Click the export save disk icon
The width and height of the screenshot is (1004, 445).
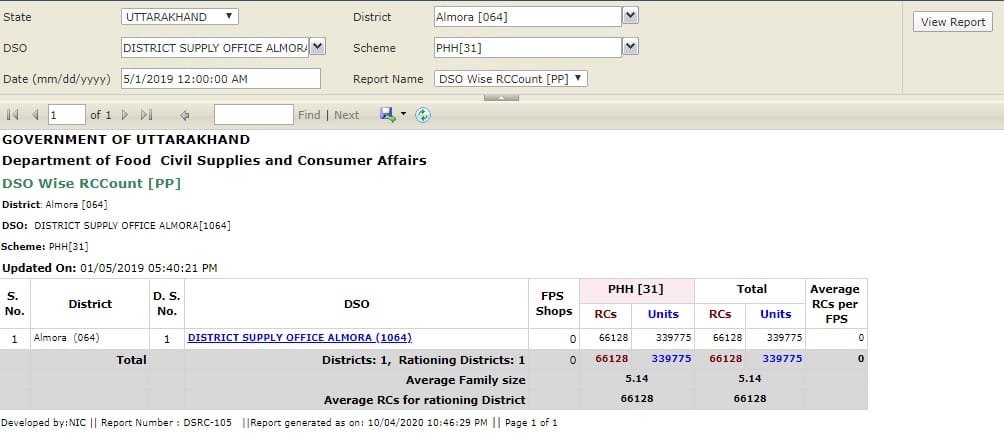click(x=387, y=115)
